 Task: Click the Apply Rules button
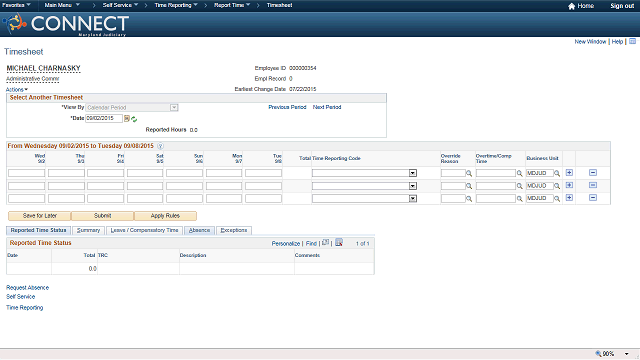point(165,216)
